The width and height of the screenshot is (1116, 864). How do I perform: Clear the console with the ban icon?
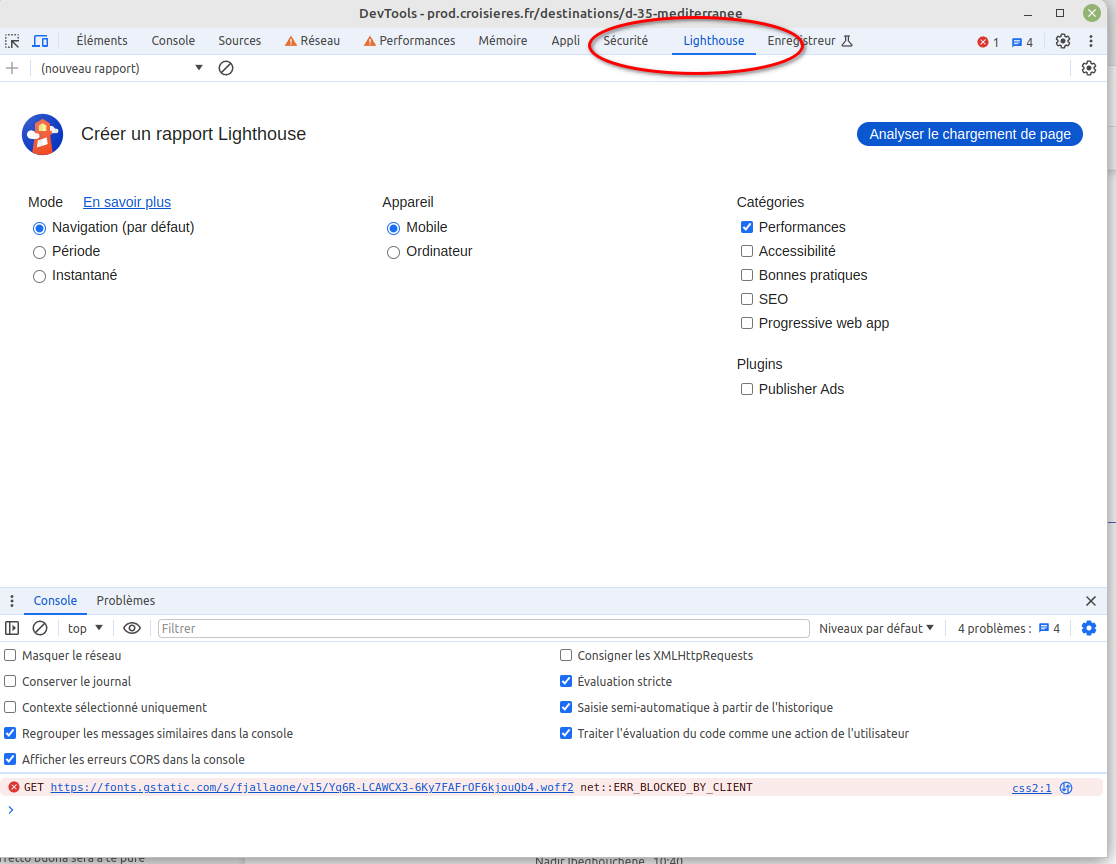point(40,628)
